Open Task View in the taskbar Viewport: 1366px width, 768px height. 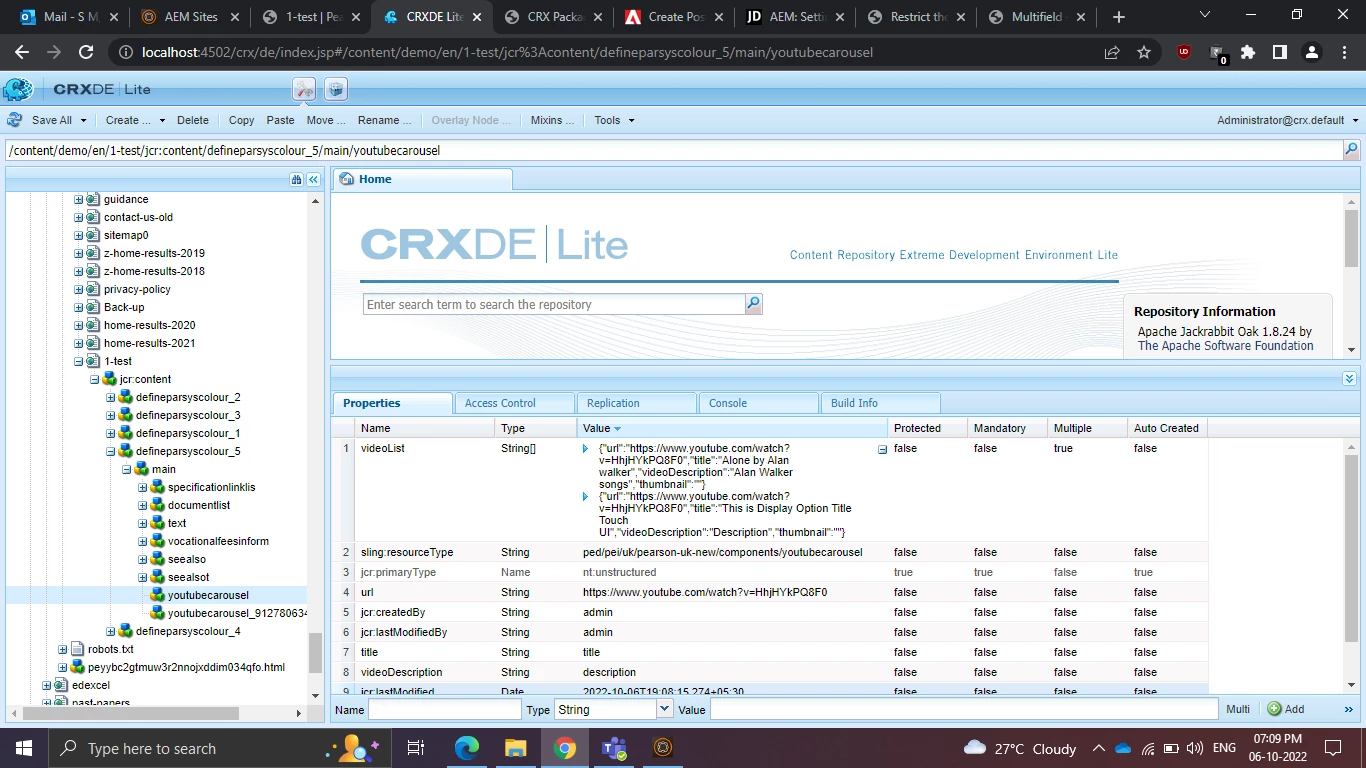(416, 748)
